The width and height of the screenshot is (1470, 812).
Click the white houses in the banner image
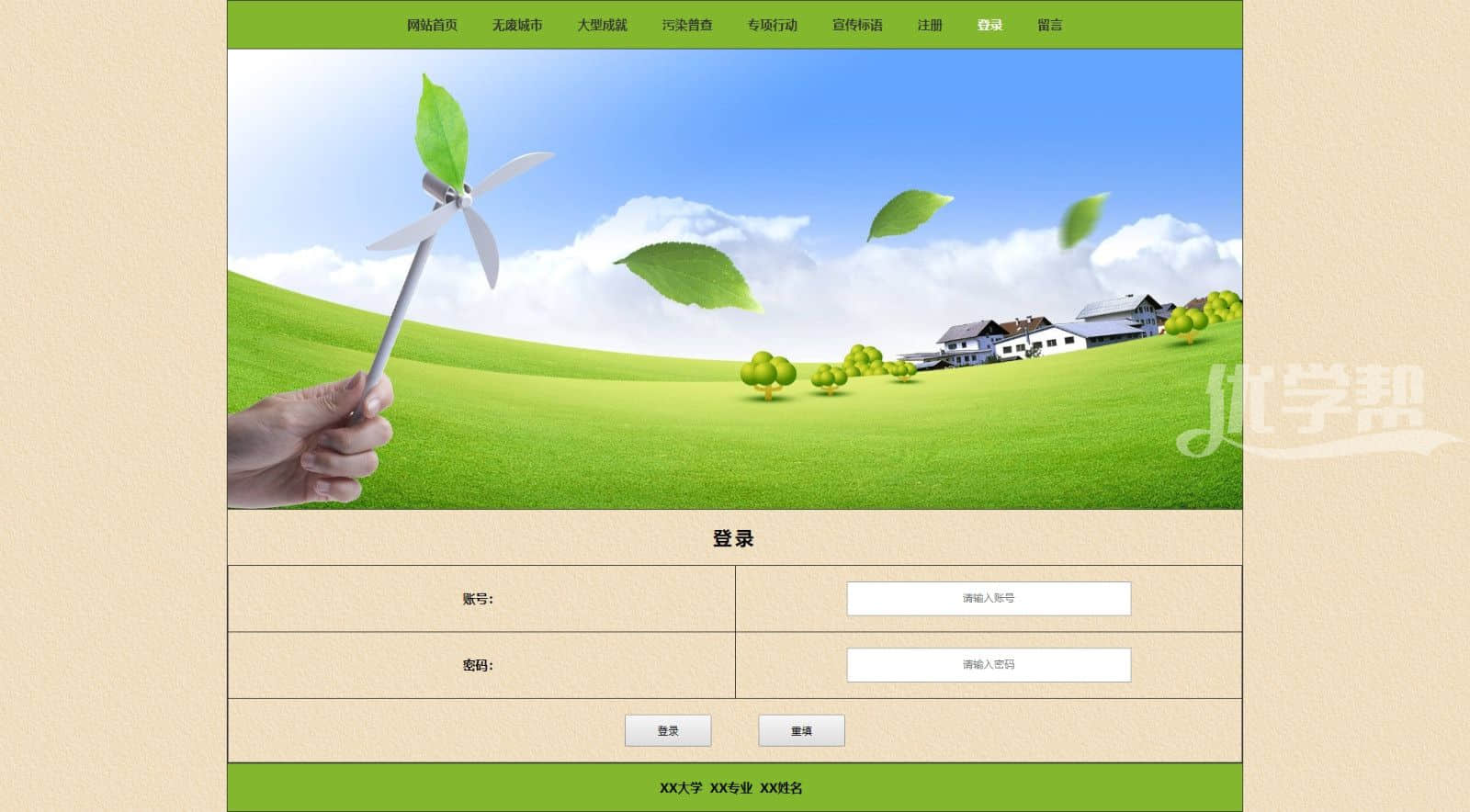tap(1047, 333)
